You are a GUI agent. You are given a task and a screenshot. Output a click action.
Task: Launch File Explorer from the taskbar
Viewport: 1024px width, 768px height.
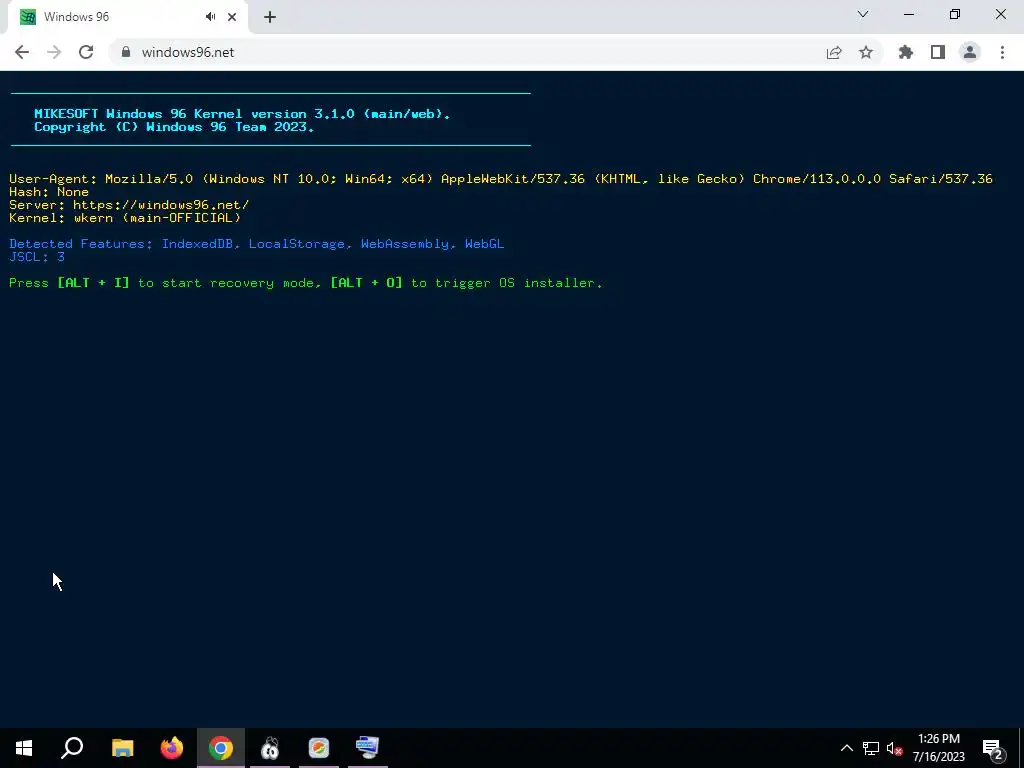tap(122, 748)
